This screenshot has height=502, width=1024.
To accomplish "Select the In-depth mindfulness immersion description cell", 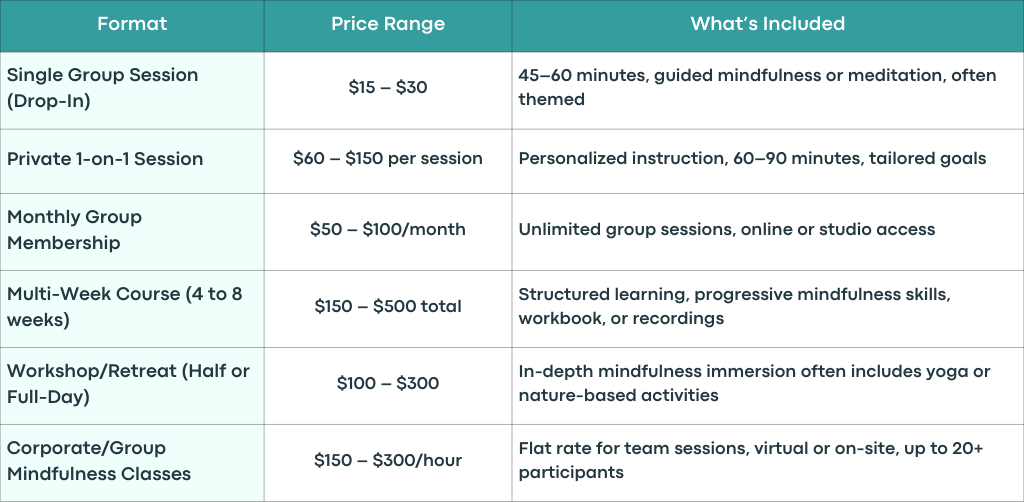I will (768, 386).
